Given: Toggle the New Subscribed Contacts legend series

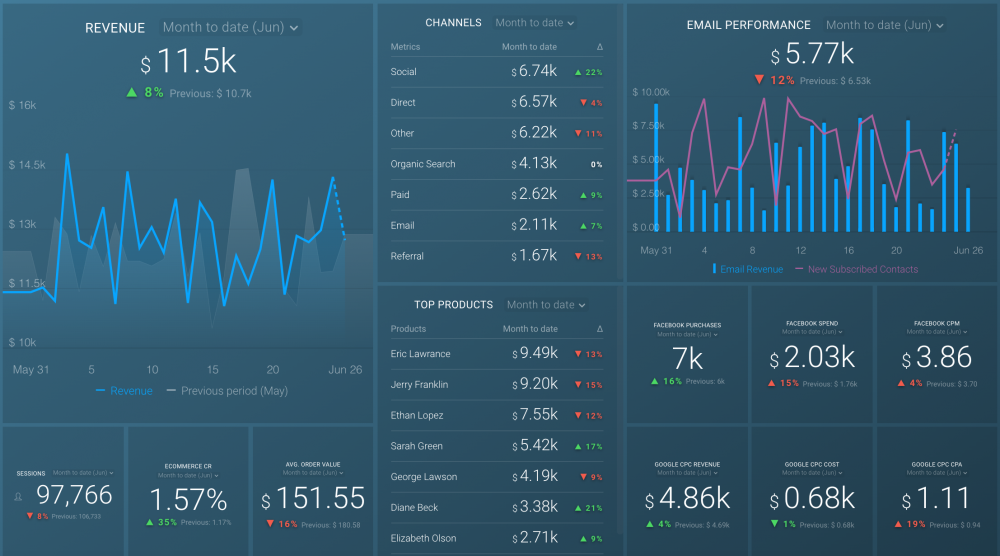Looking at the screenshot, I should point(856,269).
